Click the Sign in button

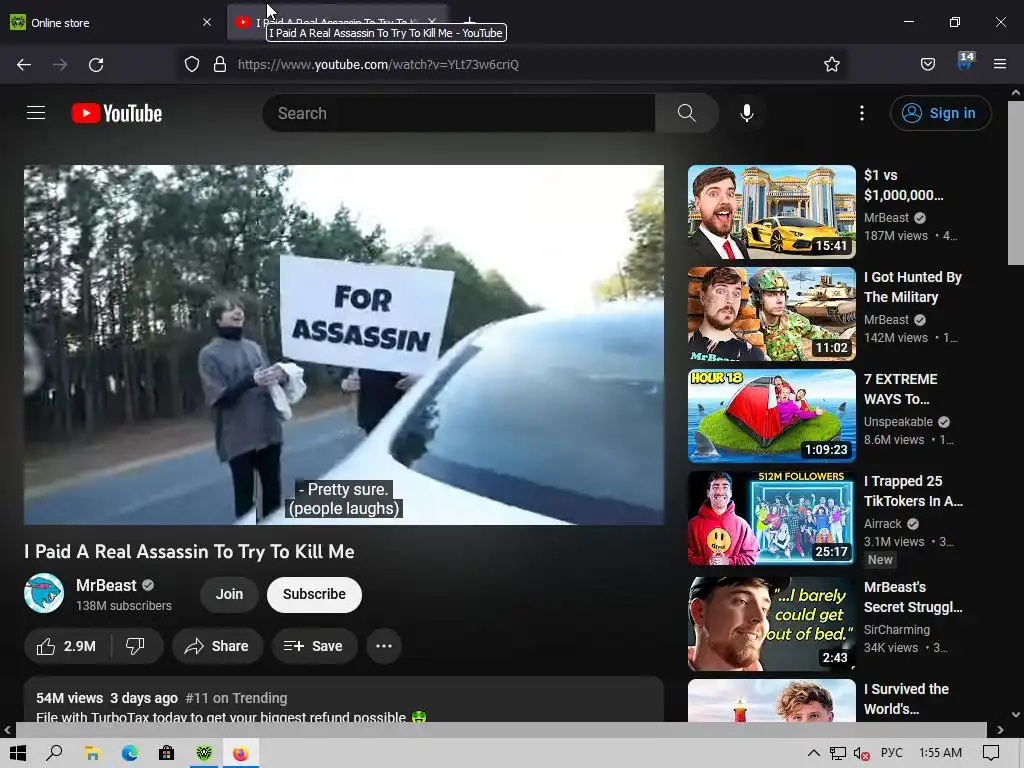940,113
